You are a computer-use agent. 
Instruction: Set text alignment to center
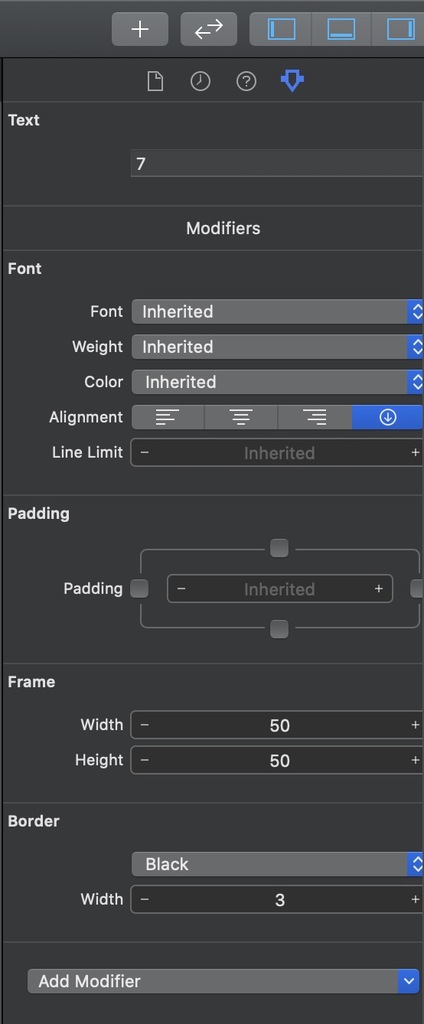click(241, 417)
